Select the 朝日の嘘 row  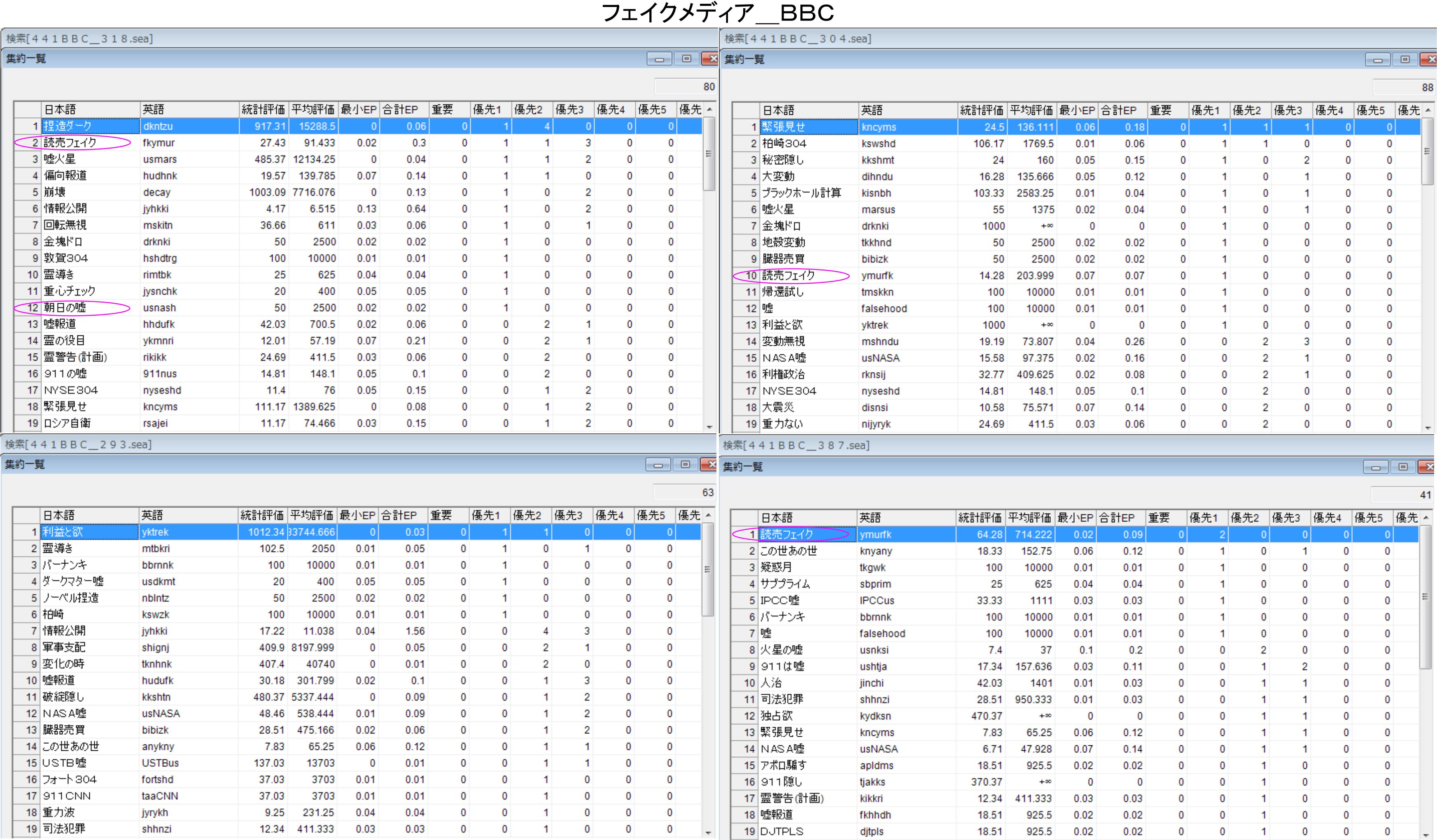(x=65, y=308)
